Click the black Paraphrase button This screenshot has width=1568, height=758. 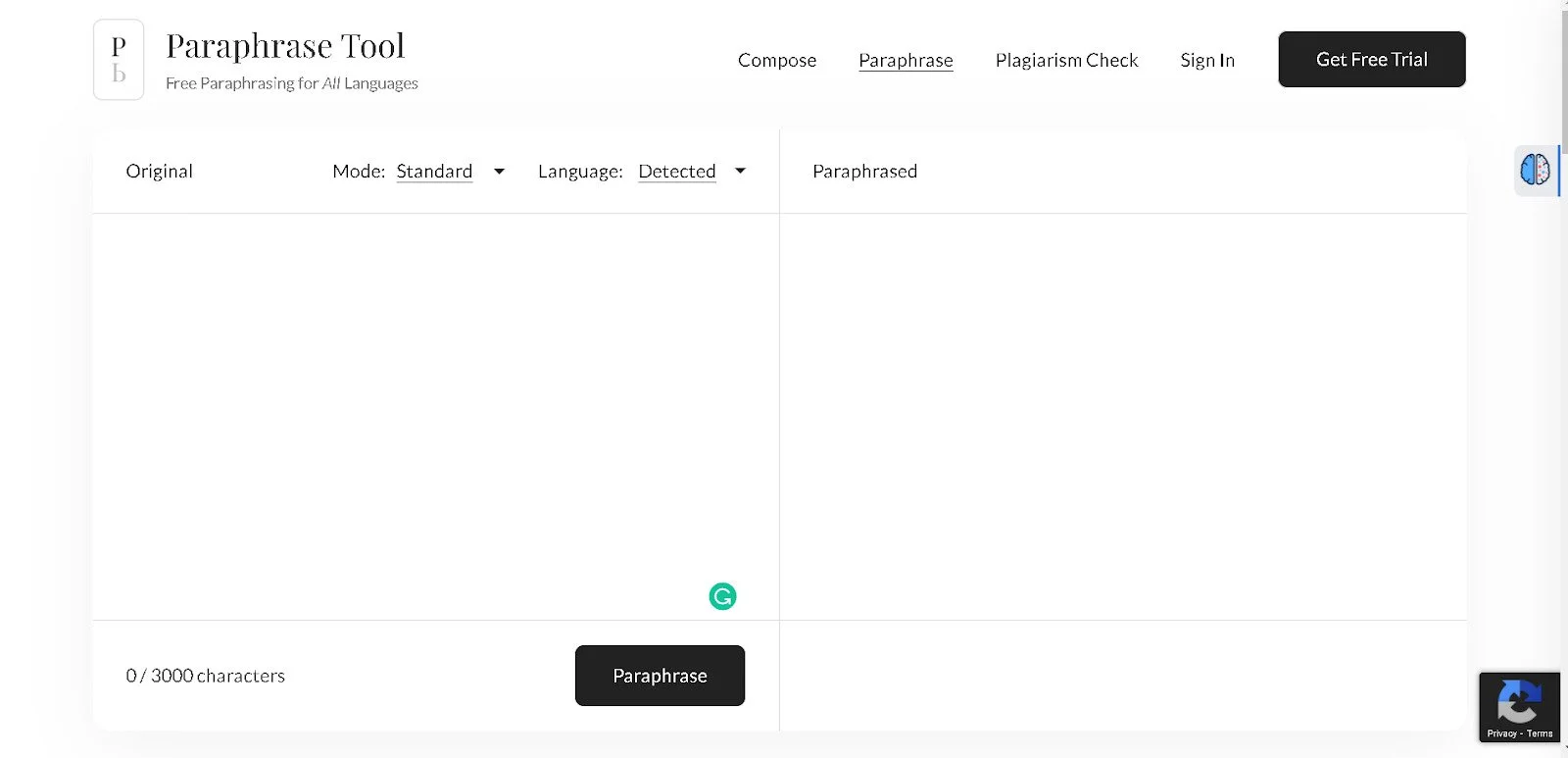click(x=660, y=676)
